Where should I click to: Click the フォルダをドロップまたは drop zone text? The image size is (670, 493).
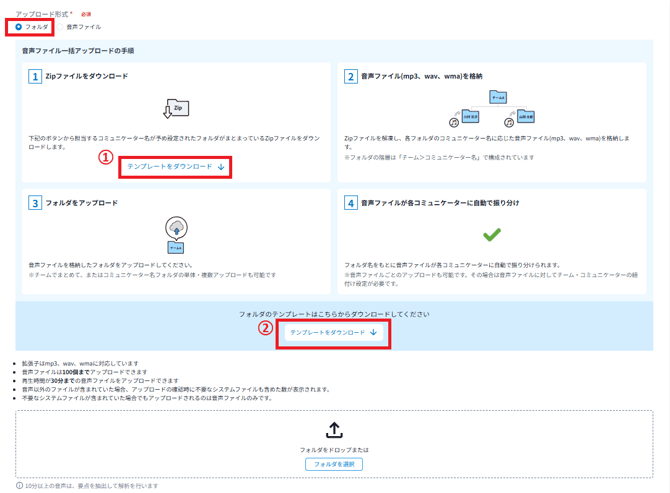[334, 450]
